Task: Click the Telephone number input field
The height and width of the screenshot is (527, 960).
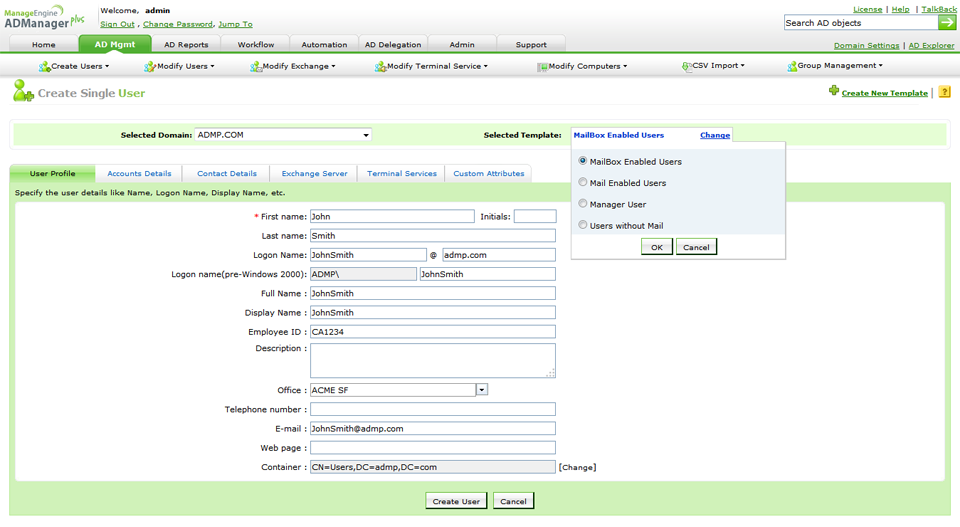Action: pyautogui.click(x=432, y=409)
